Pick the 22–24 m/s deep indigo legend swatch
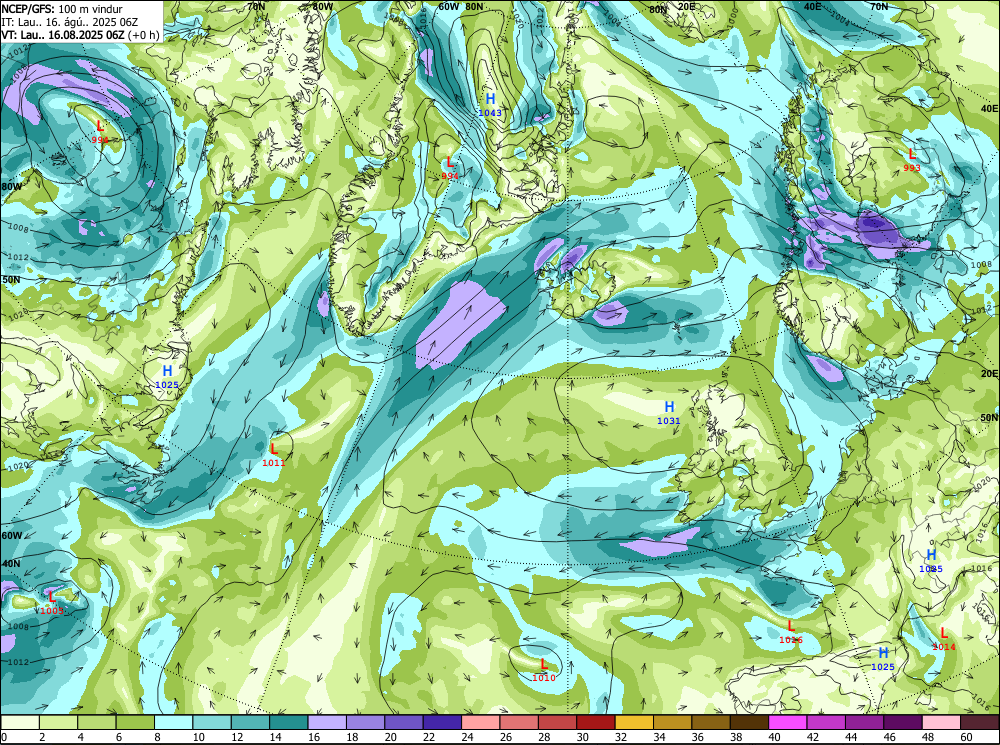Screen dimensions: 1000x745 [443, 722]
